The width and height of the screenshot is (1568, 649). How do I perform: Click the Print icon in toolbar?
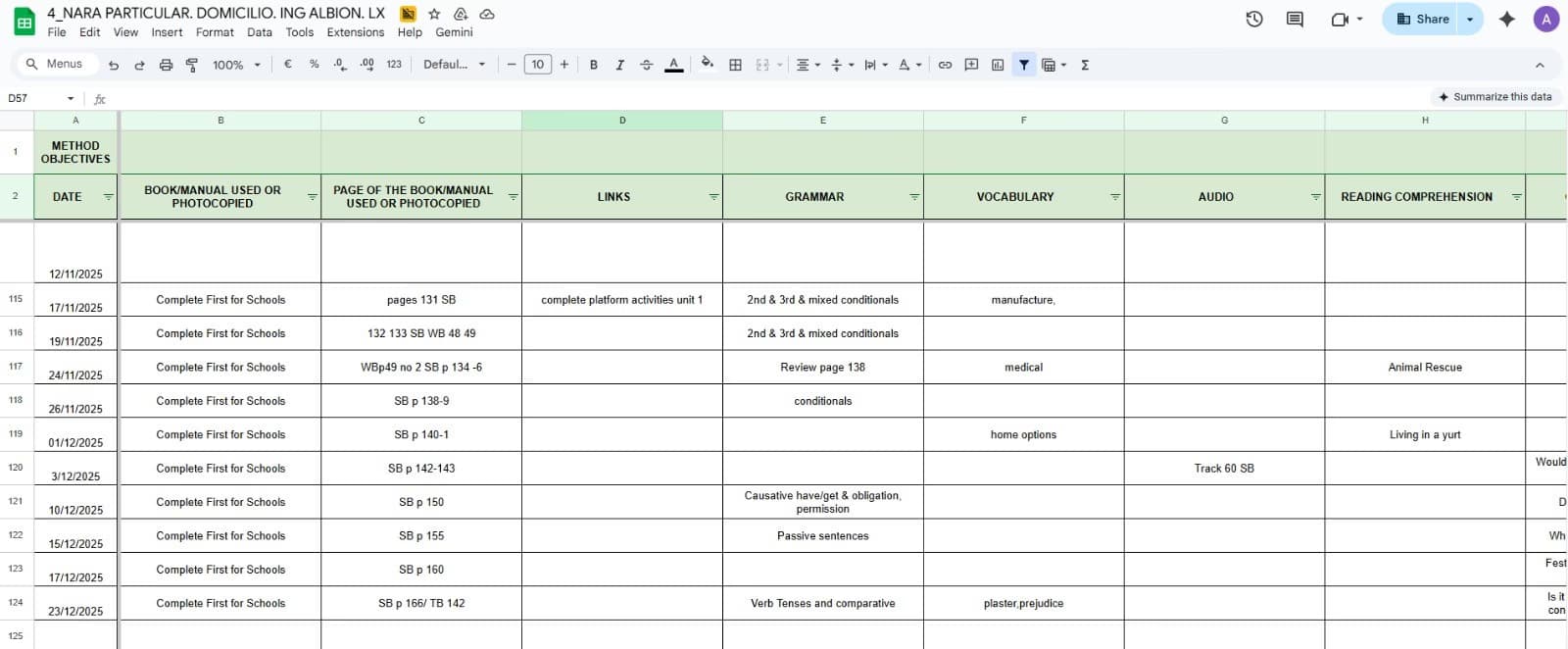(166, 65)
